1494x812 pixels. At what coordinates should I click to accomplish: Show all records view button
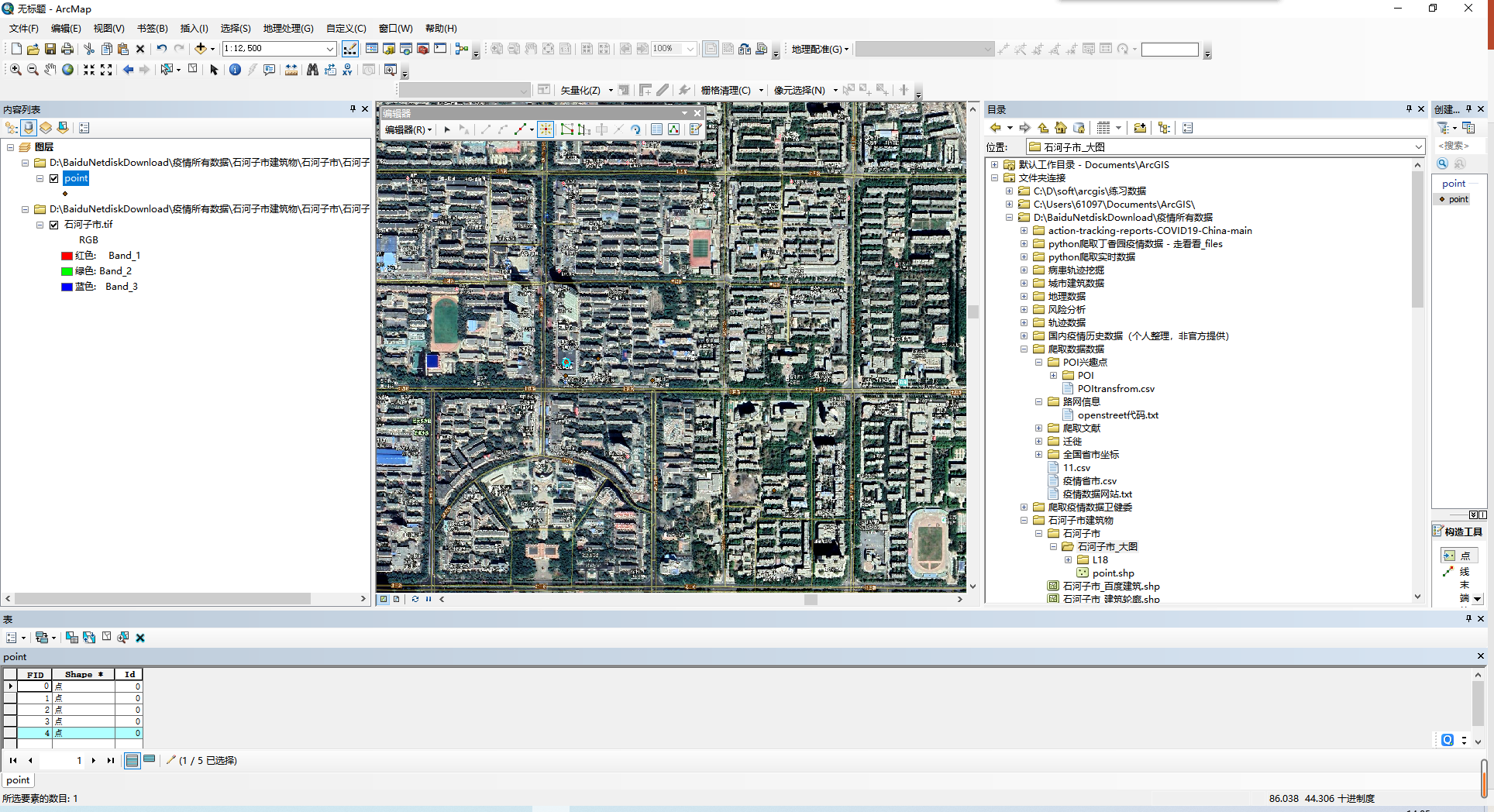point(133,760)
